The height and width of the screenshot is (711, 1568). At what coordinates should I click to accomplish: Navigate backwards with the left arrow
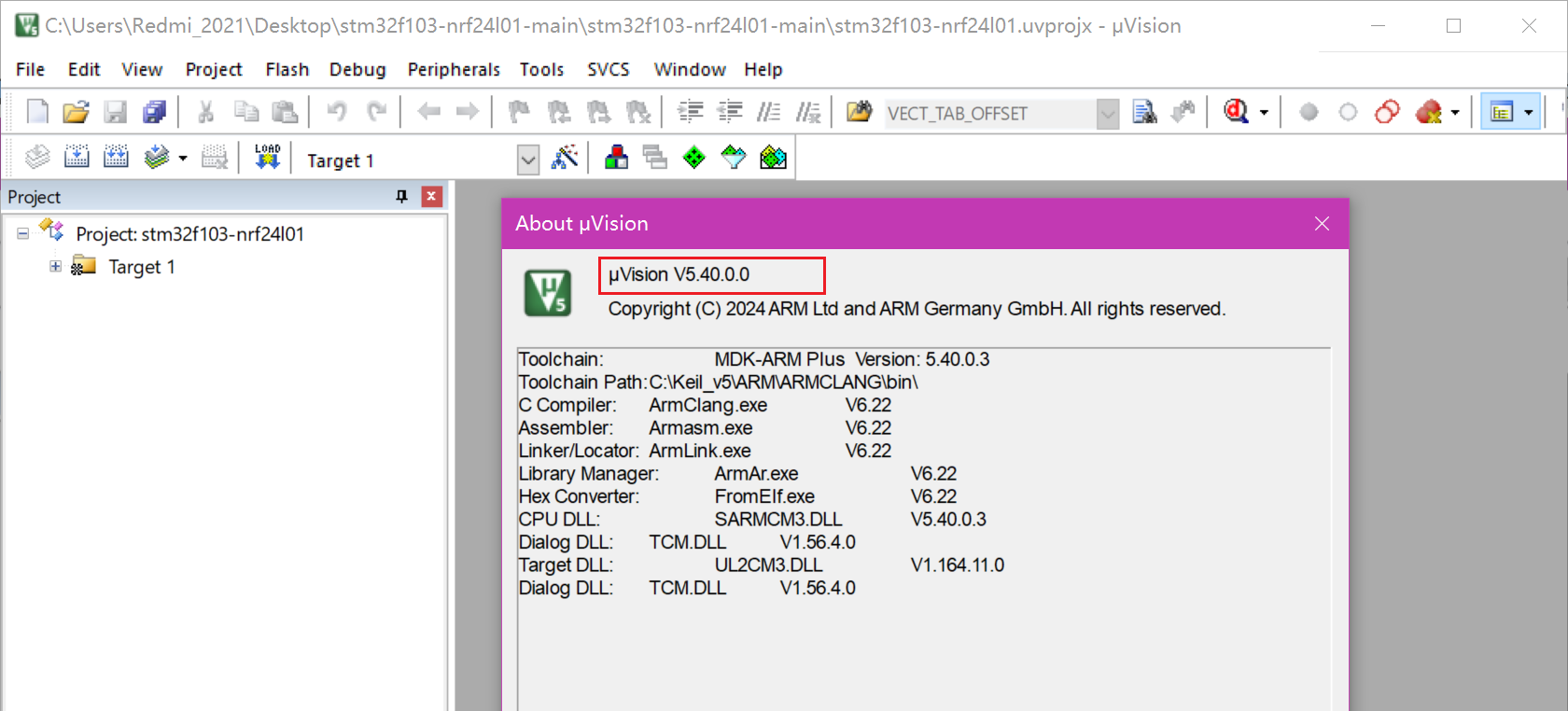(x=428, y=112)
